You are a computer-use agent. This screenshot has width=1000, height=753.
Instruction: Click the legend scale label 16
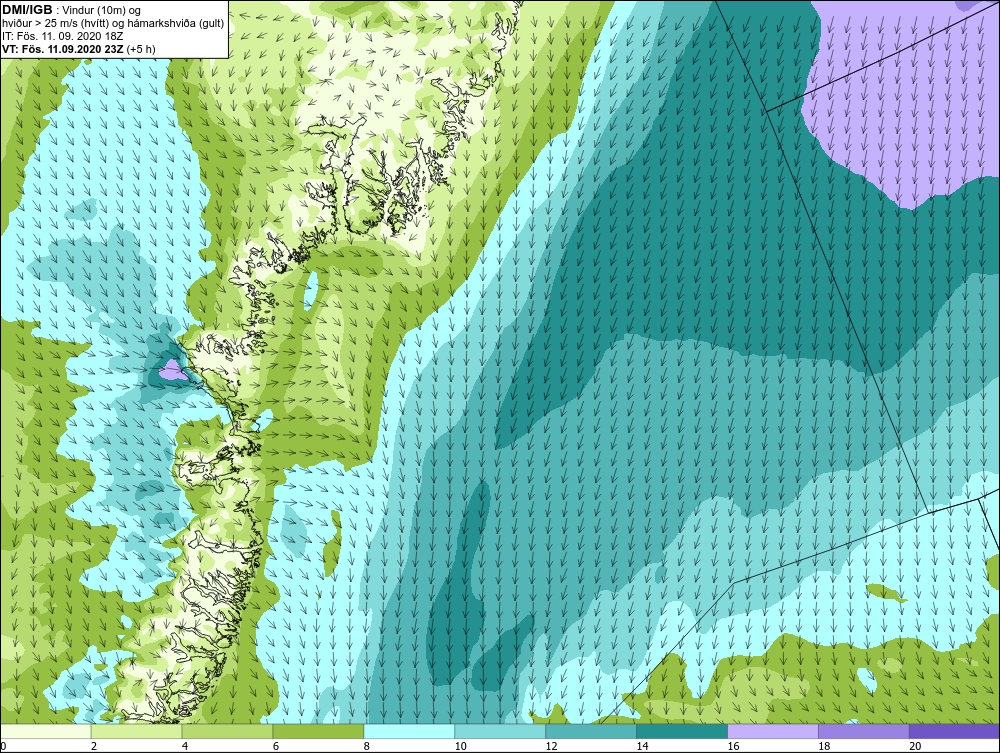(x=733, y=746)
